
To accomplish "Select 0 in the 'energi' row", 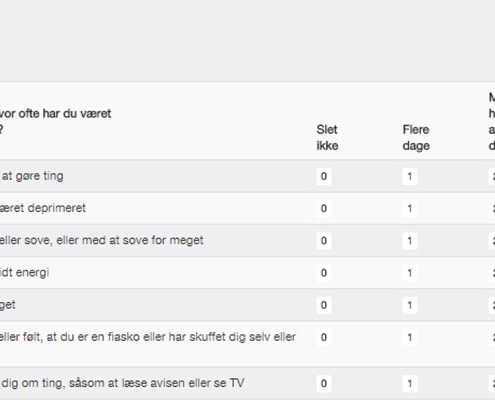I will point(324,273).
